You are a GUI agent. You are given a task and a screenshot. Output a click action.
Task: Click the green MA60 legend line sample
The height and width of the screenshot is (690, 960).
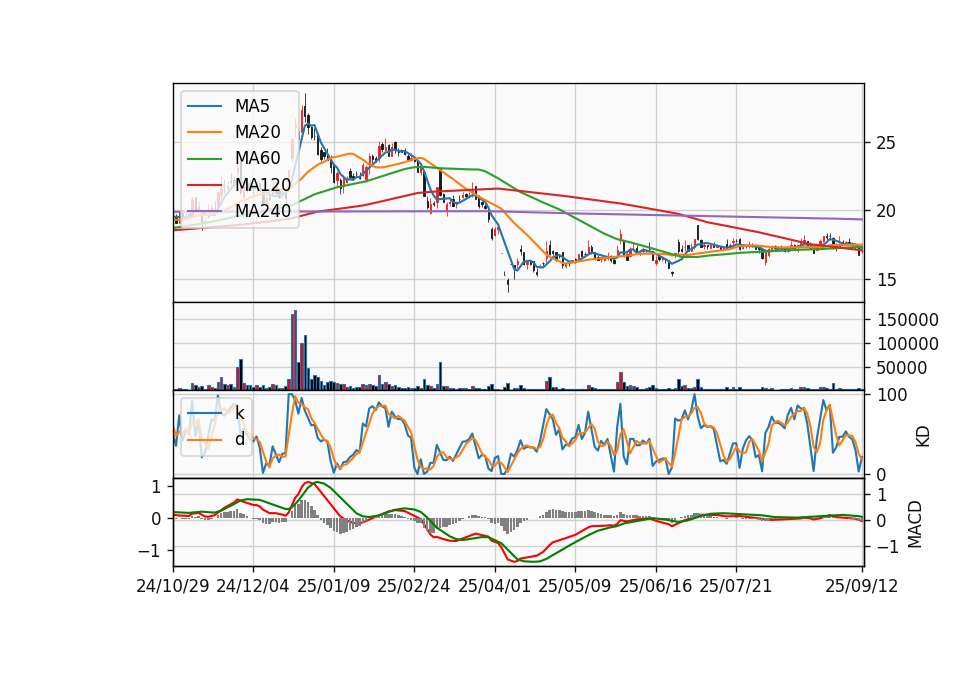[x=204, y=159]
